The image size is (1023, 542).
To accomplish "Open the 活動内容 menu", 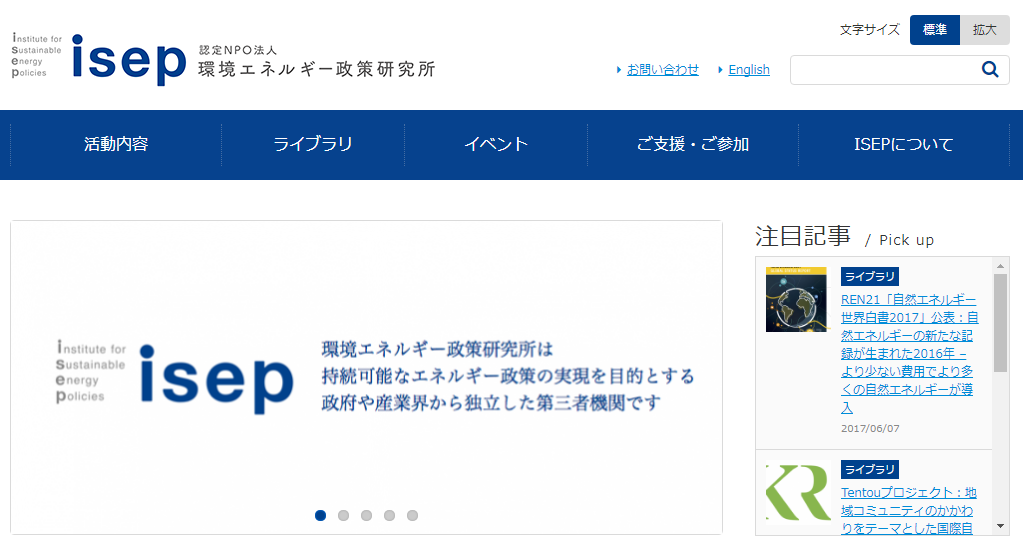I will click(116, 144).
